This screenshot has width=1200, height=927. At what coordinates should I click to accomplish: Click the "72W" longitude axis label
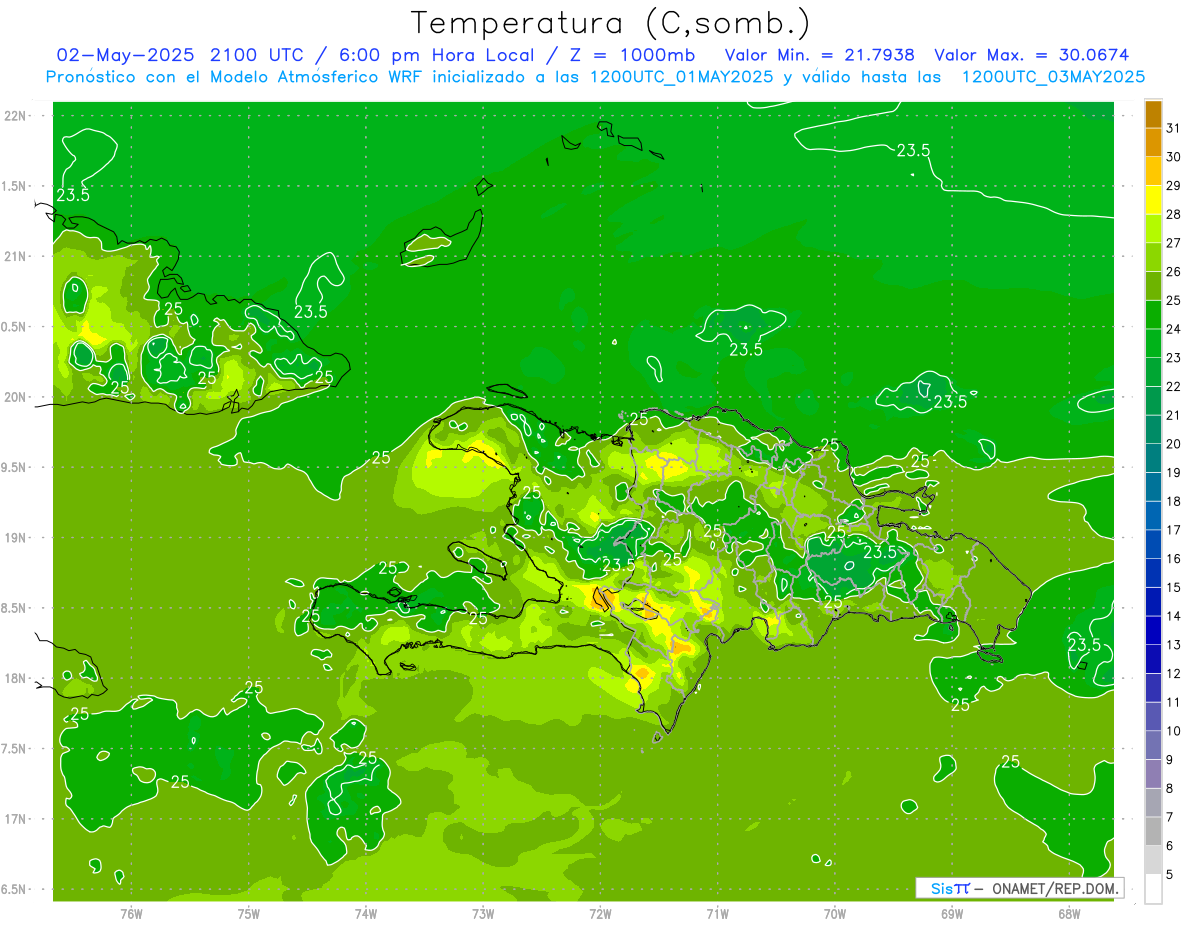(x=600, y=914)
